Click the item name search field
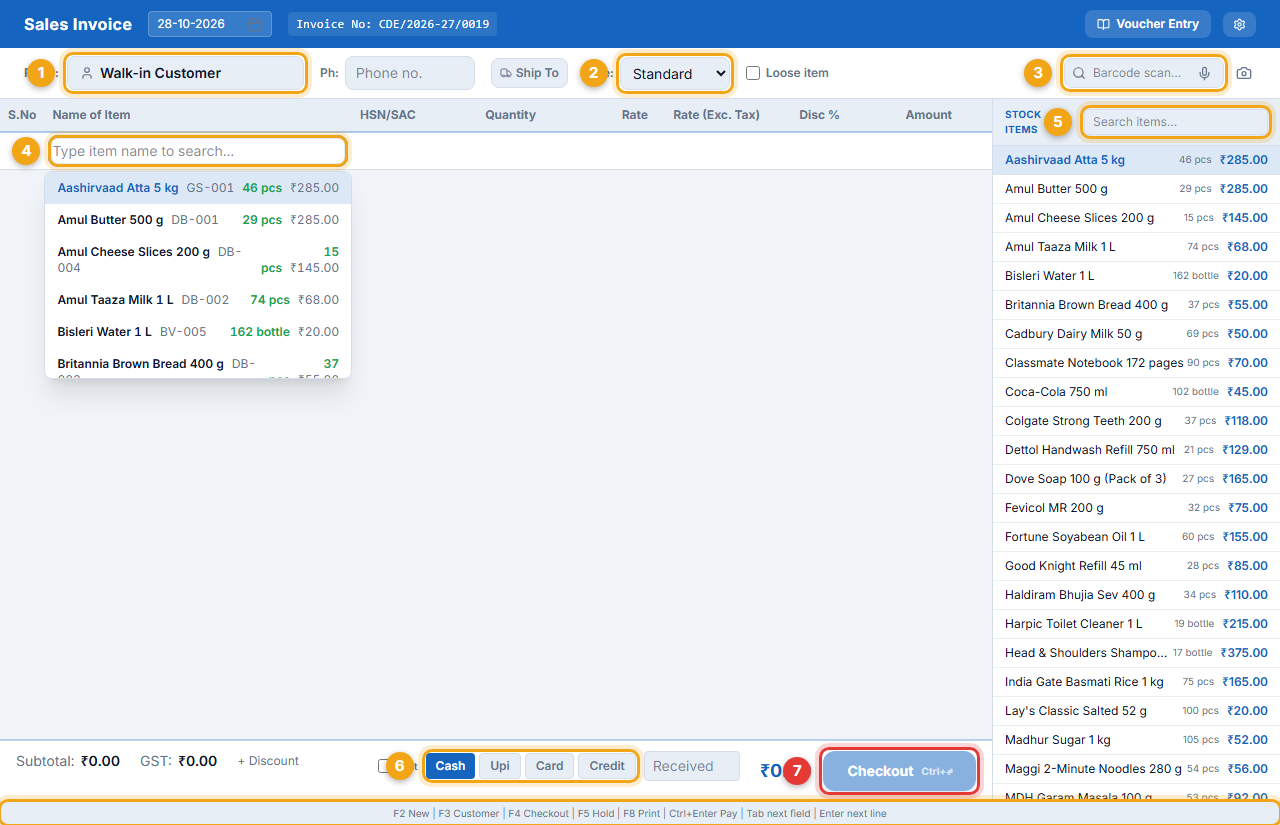The width and height of the screenshot is (1280, 825). tap(198, 151)
